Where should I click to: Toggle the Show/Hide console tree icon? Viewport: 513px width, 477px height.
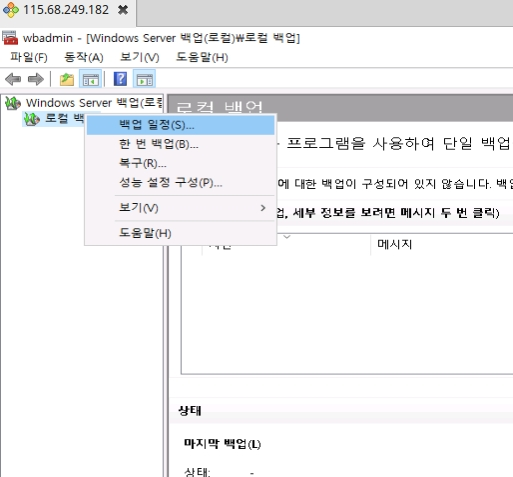tap(90, 79)
